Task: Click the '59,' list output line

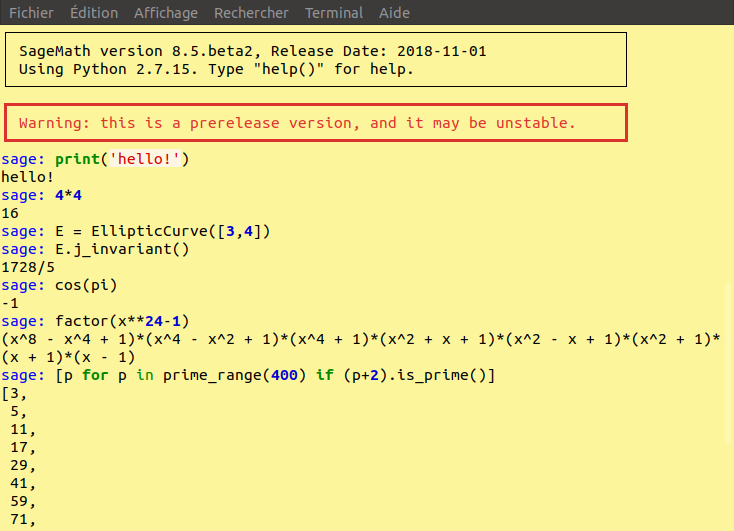Action: click(23, 502)
